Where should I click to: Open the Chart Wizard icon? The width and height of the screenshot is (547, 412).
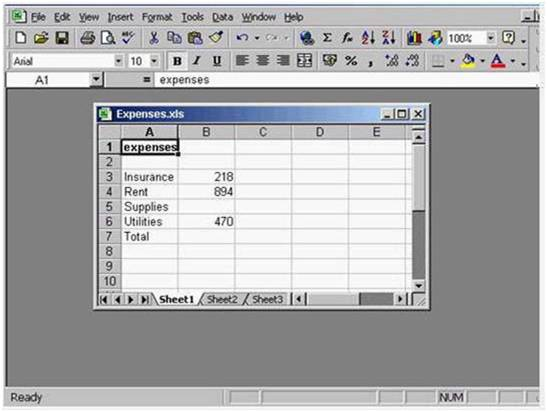(x=414, y=38)
